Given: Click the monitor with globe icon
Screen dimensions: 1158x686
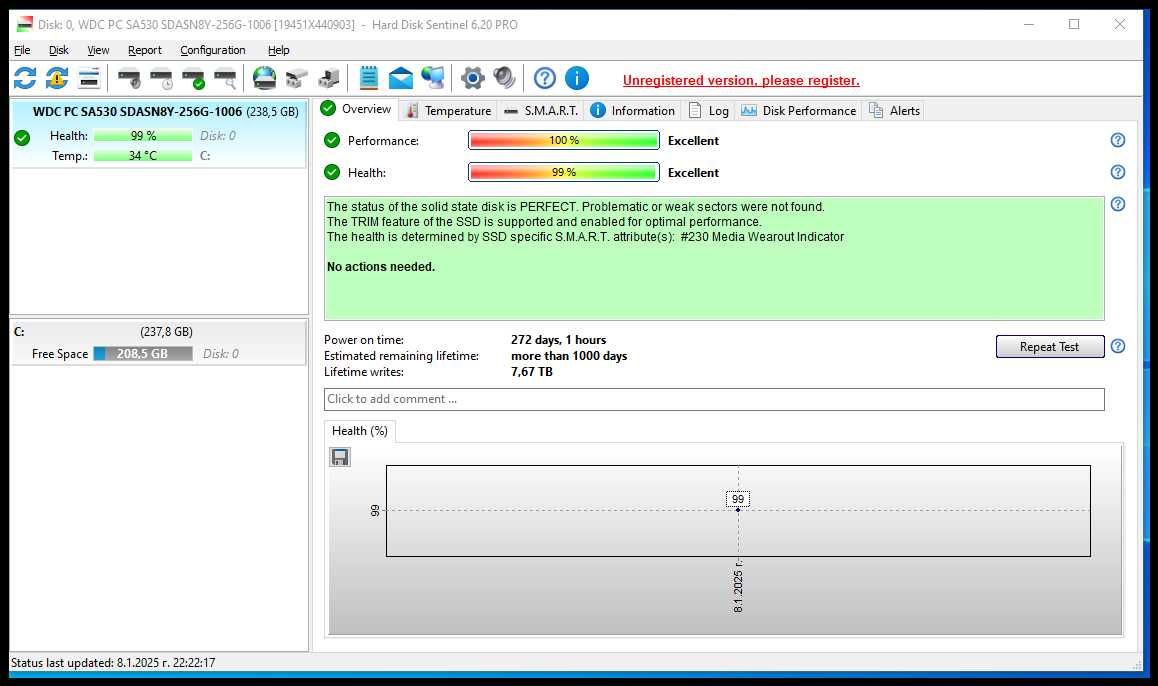Looking at the screenshot, I should pos(433,78).
